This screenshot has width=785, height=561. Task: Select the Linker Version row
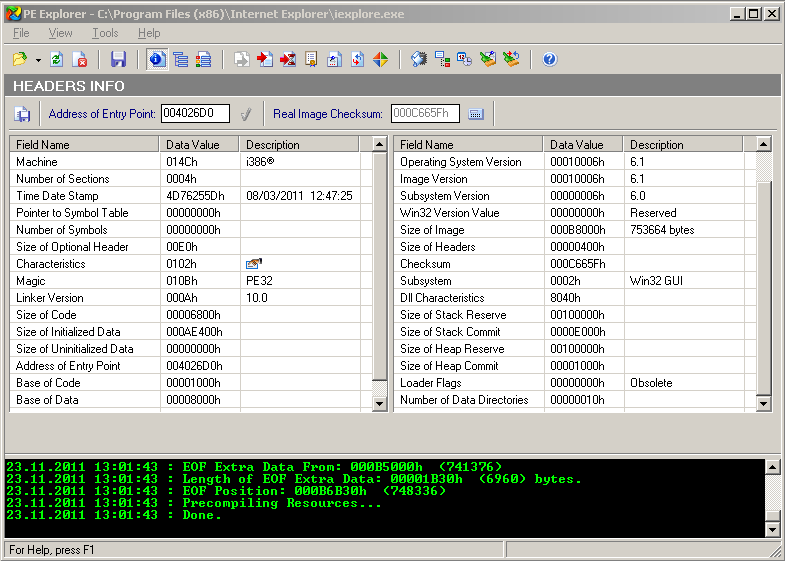tap(191, 298)
